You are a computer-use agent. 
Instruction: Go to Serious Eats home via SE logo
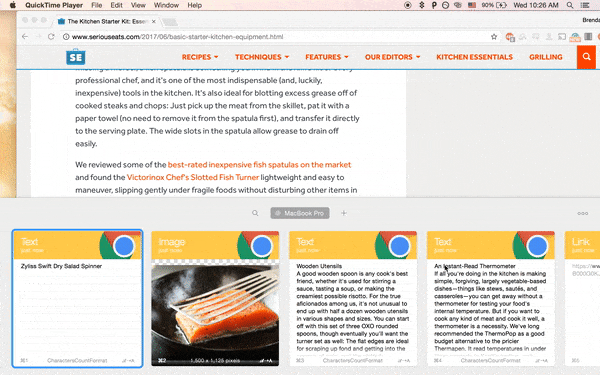pos(75,57)
